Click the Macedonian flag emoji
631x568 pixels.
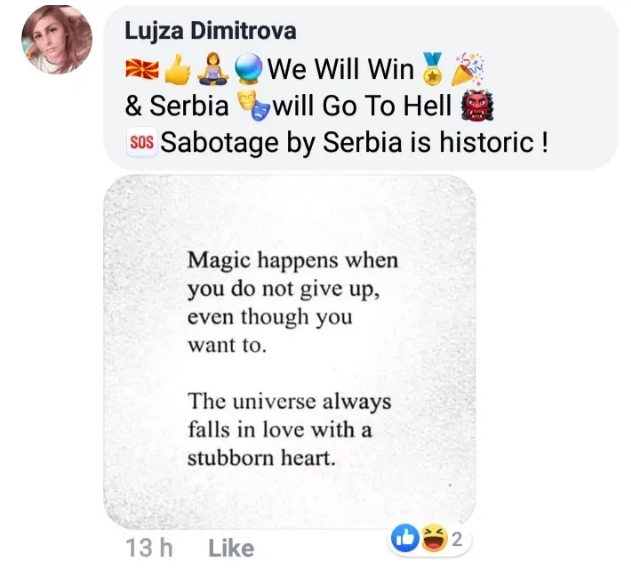tap(142, 69)
